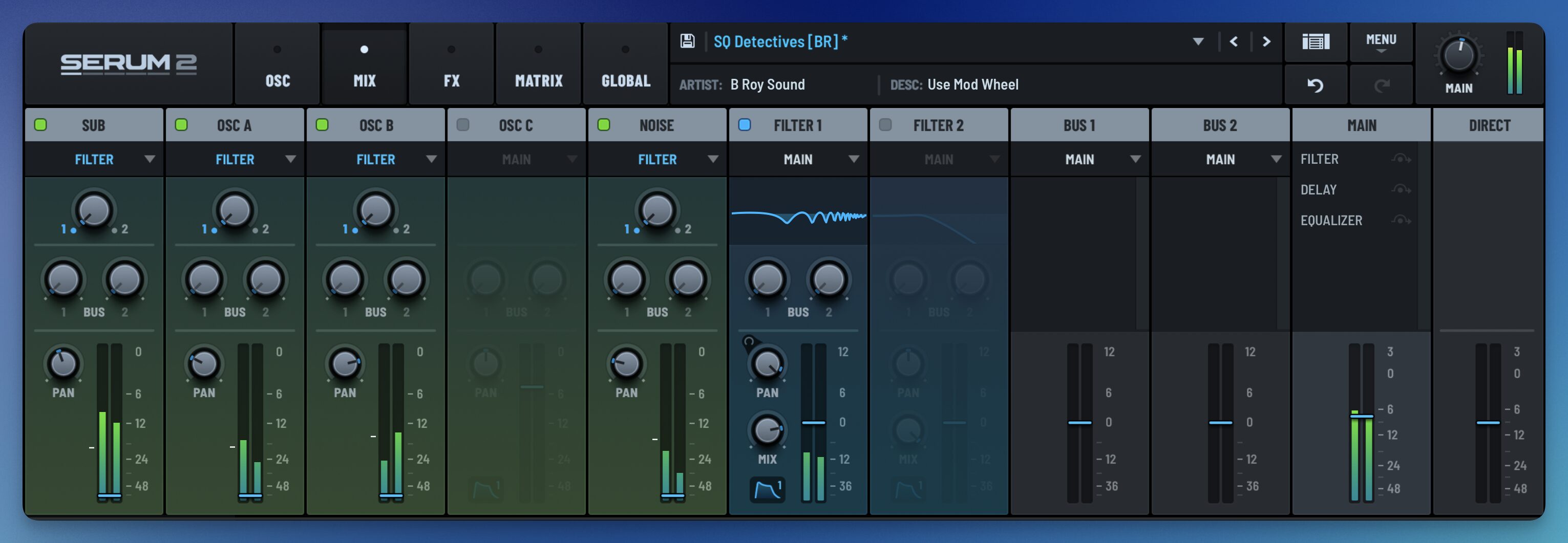Click the artist field B Roy Sound
The height and width of the screenshot is (543, 1568).
(768, 84)
